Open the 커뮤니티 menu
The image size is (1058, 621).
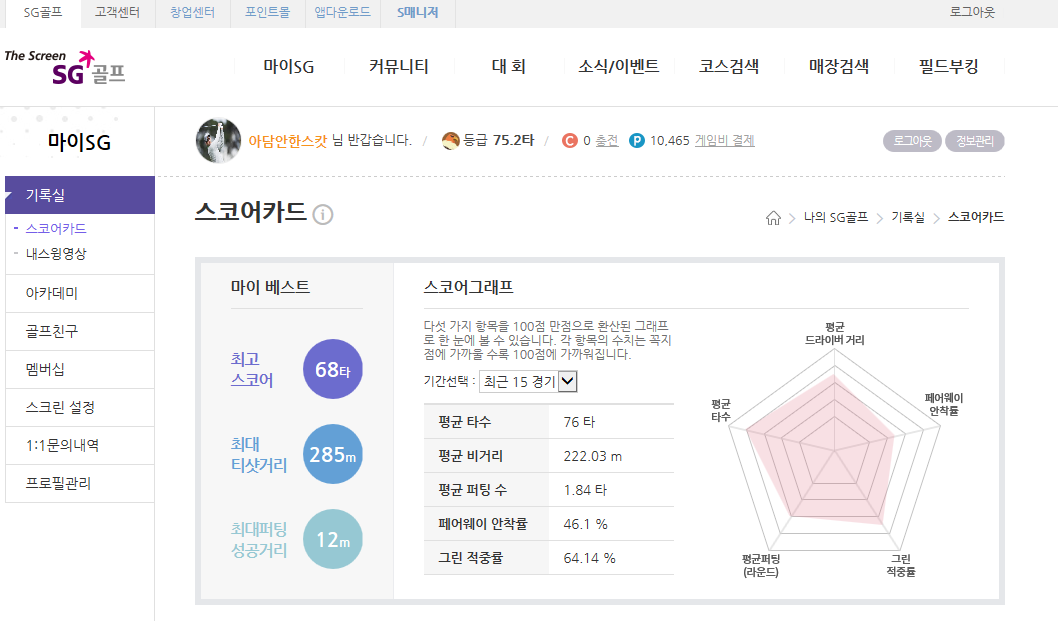(398, 67)
